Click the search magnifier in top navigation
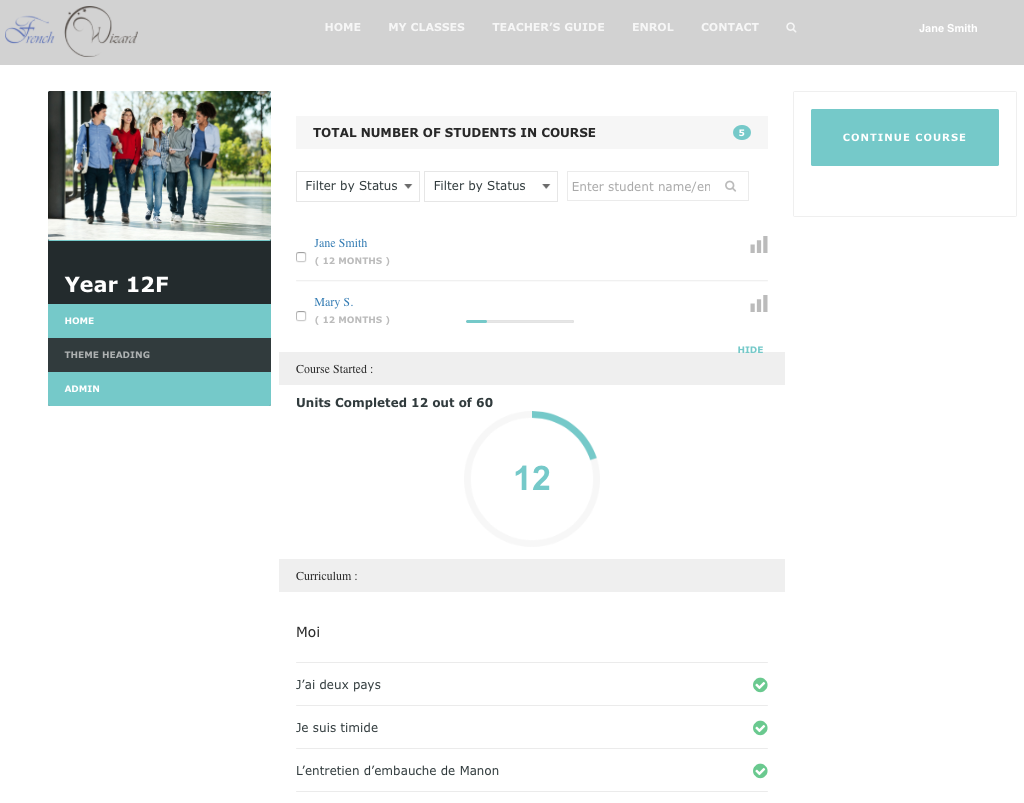The height and width of the screenshot is (803, 1024). [x=791, y=28]
